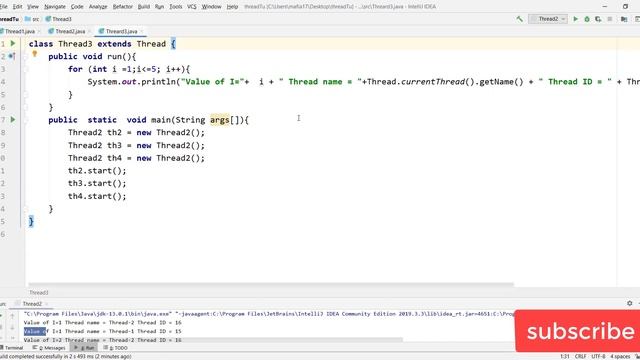Open the Tools menu
The image size is (640, 360).
tap(176, 7)
